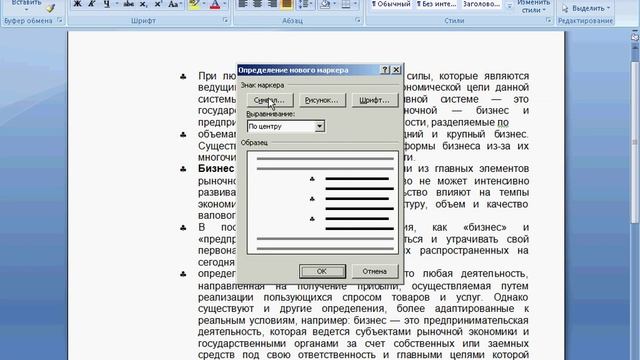This screenshot has height=360, width=640.
Task: Apply strikethrough formatting
Action: click(x=129, y=4)
